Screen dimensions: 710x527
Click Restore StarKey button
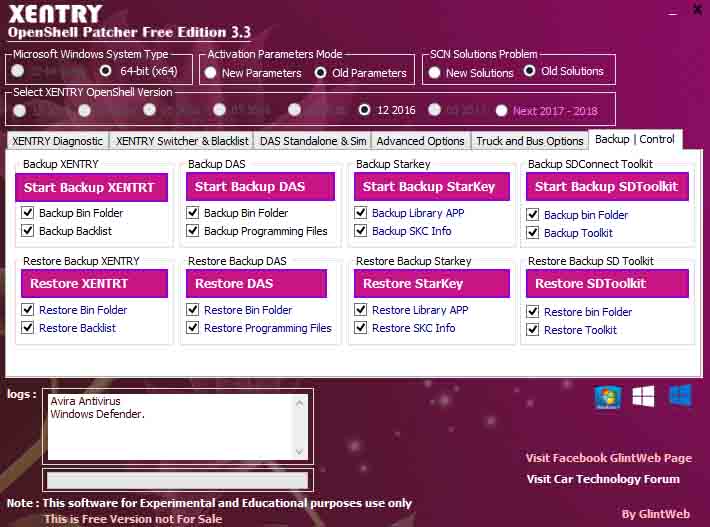coord(432,283)
